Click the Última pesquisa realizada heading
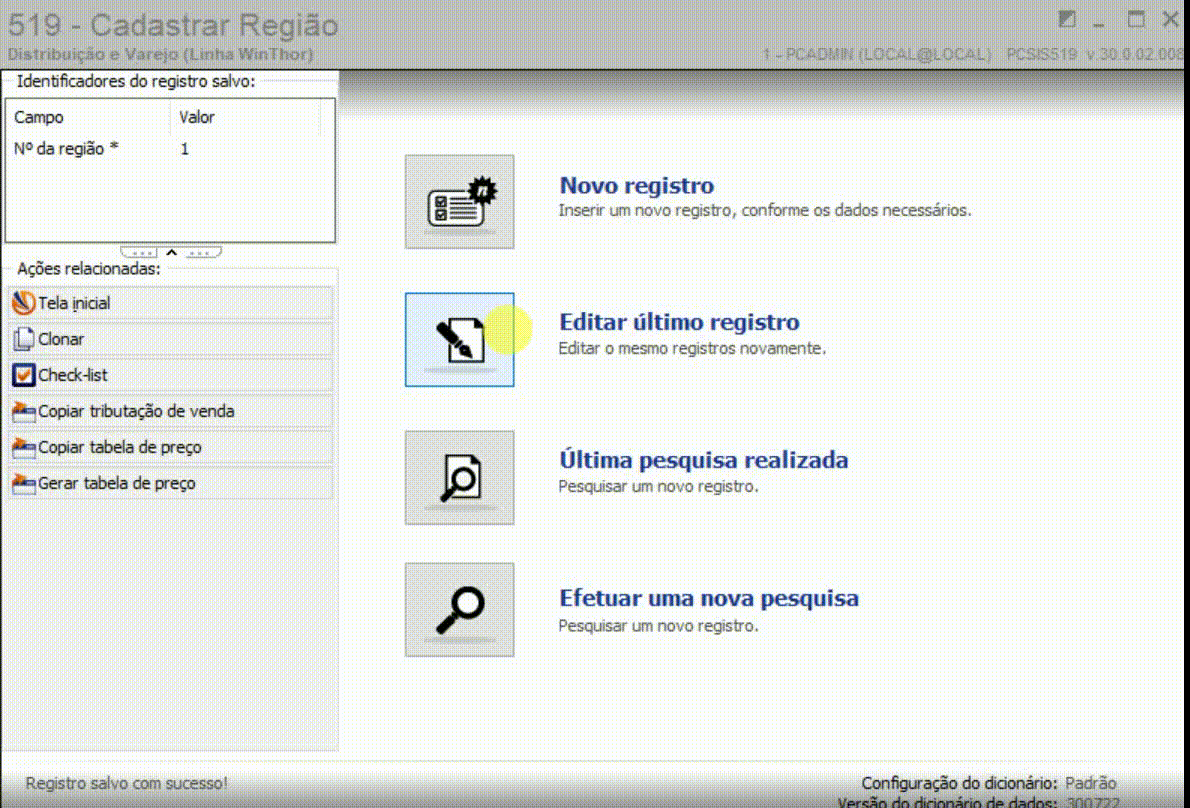The height and width of the screenshot is (808, 1190). 704,461
